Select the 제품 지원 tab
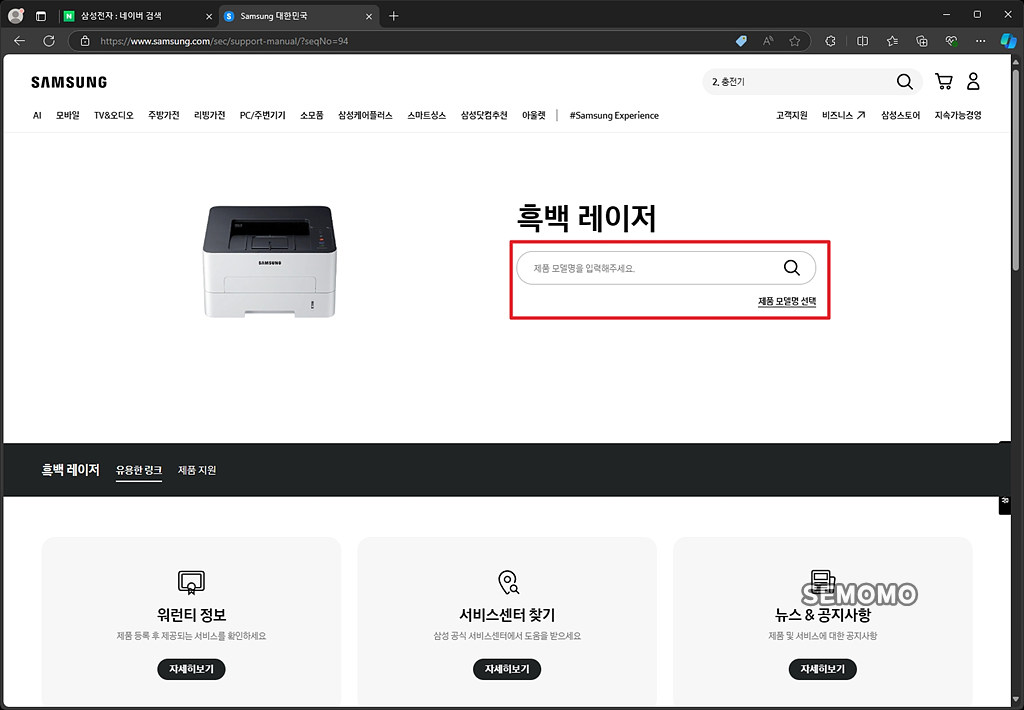The image size is (1024, 710). pos(197,470)
